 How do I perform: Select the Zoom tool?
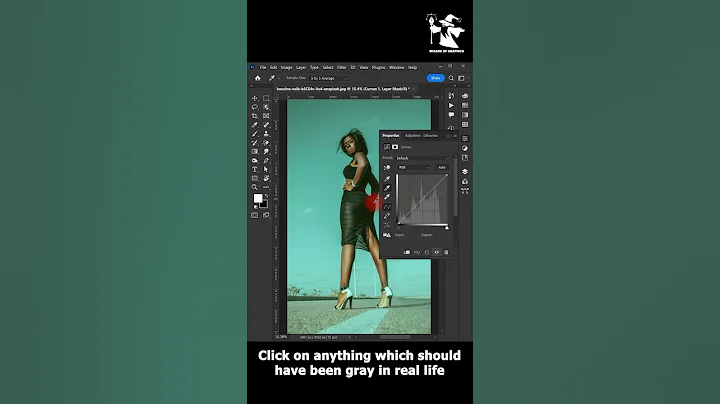click(x=255, y=187)
